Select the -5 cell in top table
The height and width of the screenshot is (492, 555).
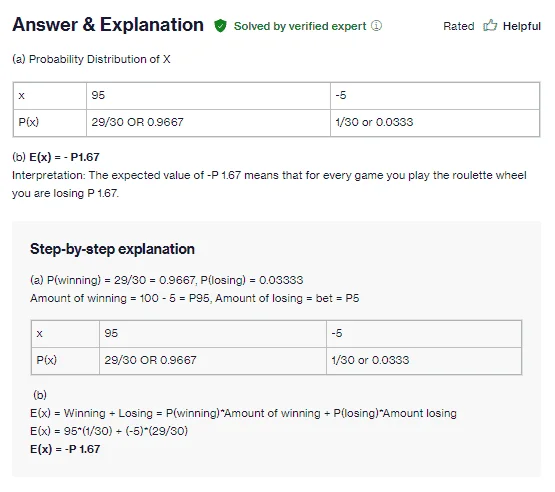(x=435, y=96)
